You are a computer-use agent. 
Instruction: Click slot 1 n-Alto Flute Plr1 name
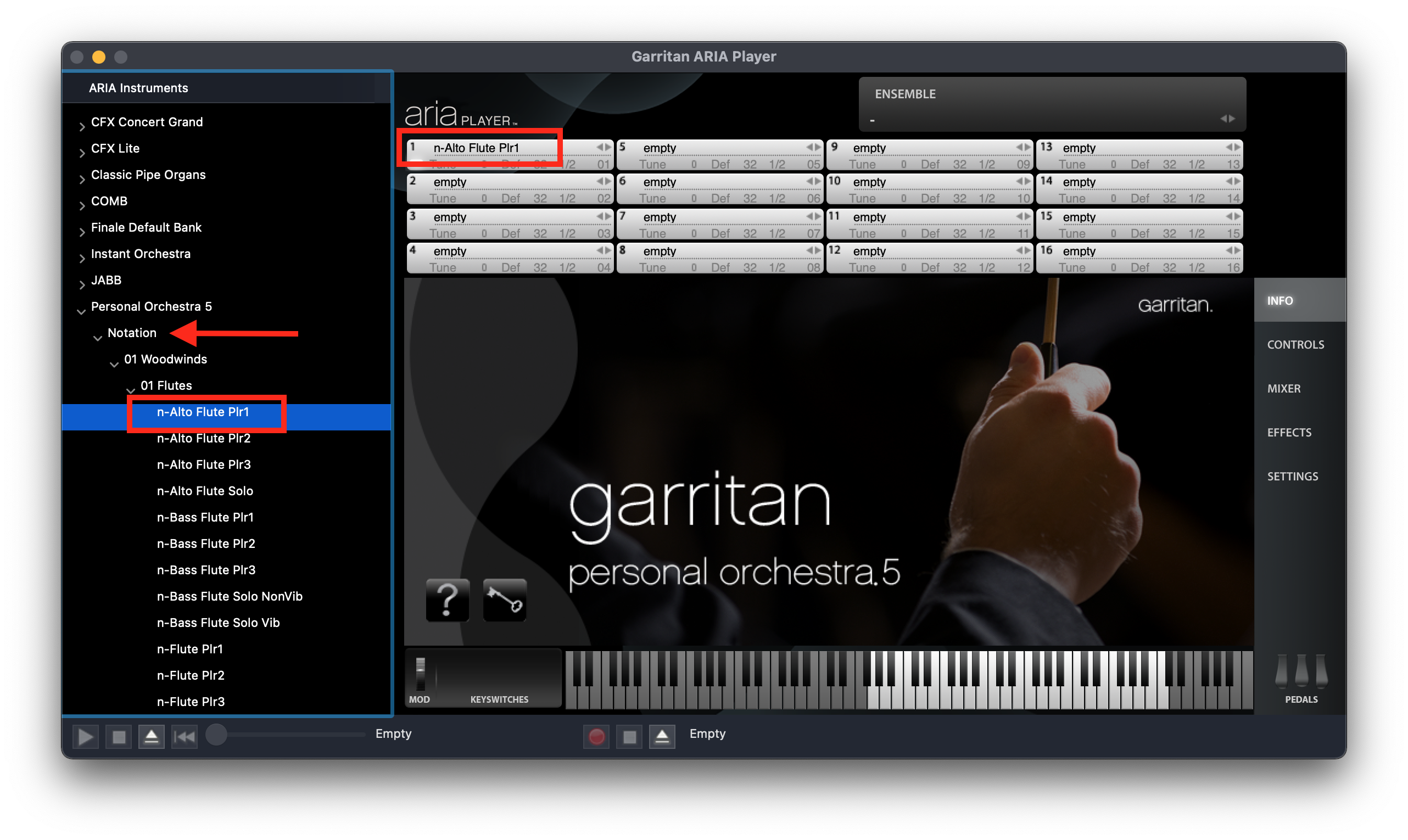pyautogui.click(x=476, y=148)
